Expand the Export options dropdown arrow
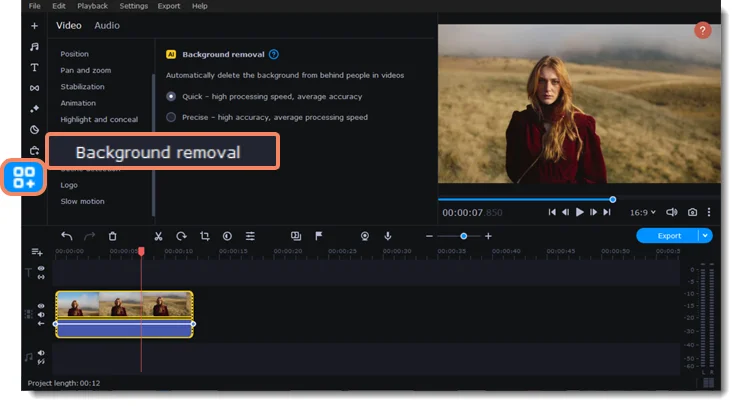The width and height of the screenshot is (736, 406). (x=706, y=236)
